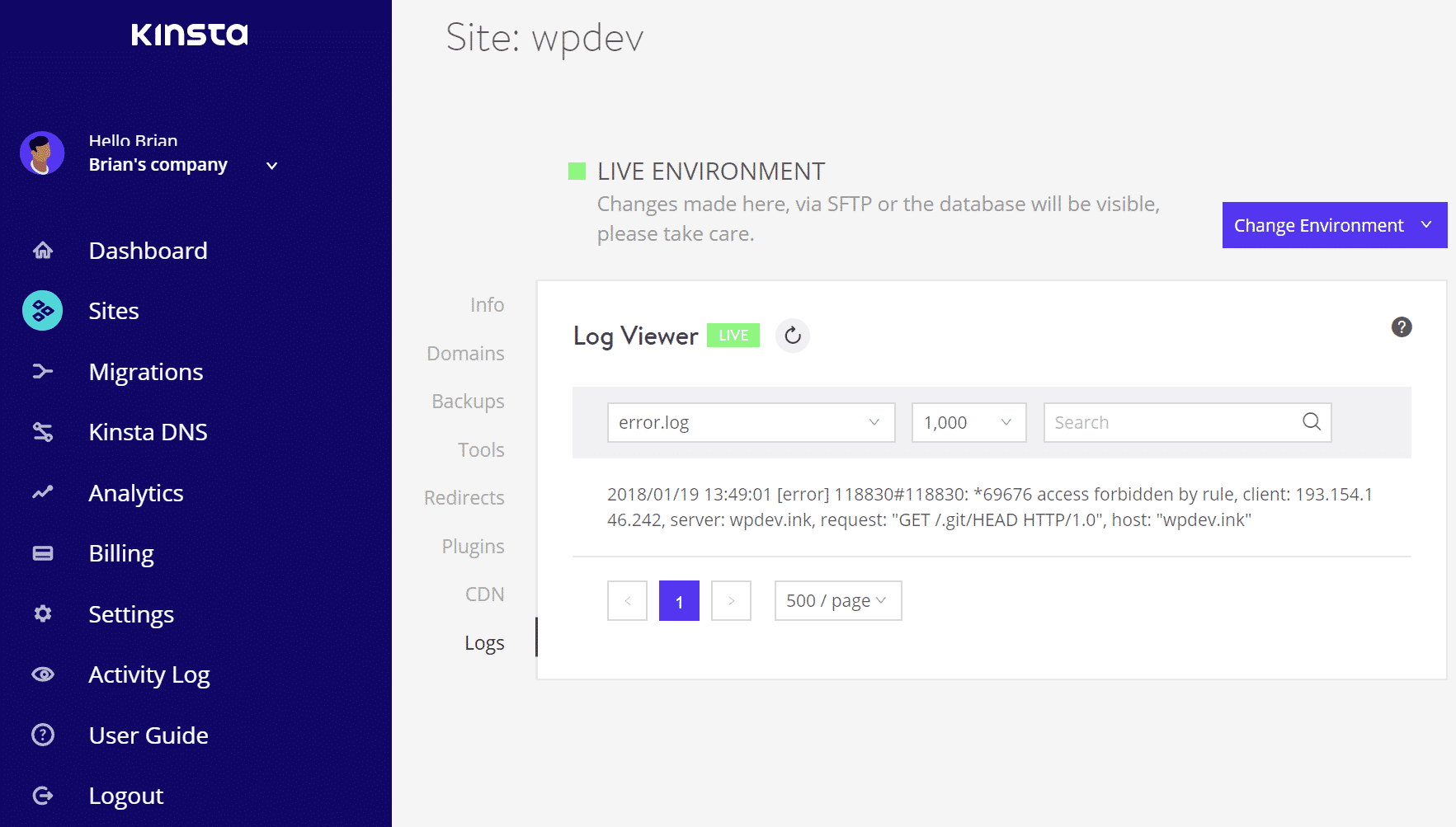Click the Settings gear icon
1456x827 pixels.
[x=43, y=613]
